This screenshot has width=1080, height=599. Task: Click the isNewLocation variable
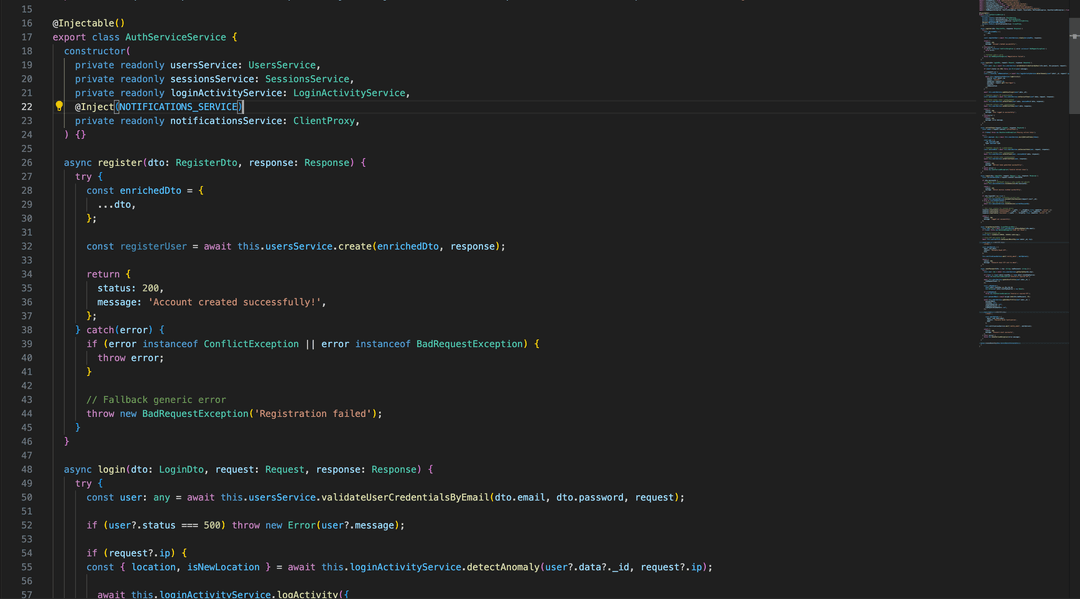point(223,567)
